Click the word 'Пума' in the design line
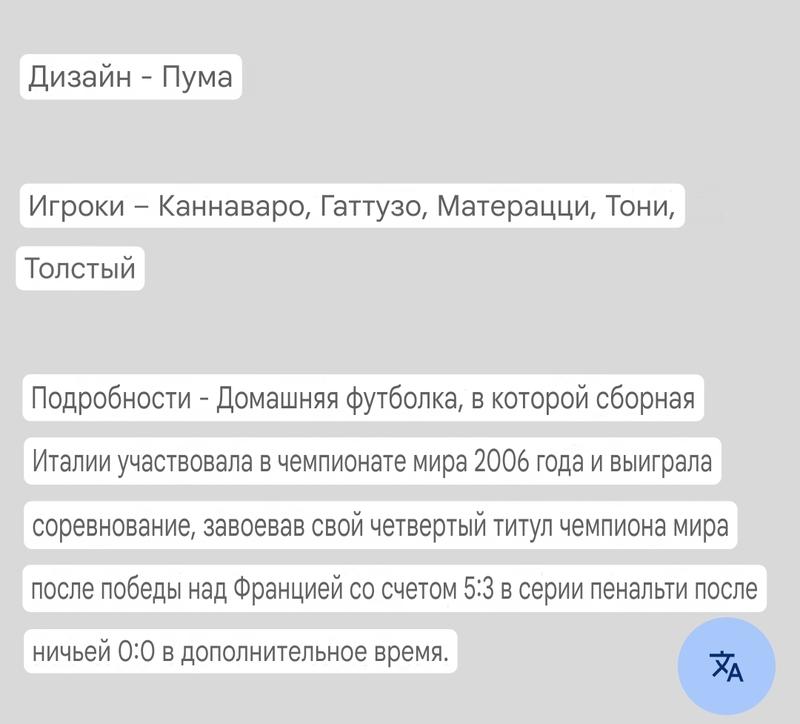The image size is (800, 724). (197, 78)
